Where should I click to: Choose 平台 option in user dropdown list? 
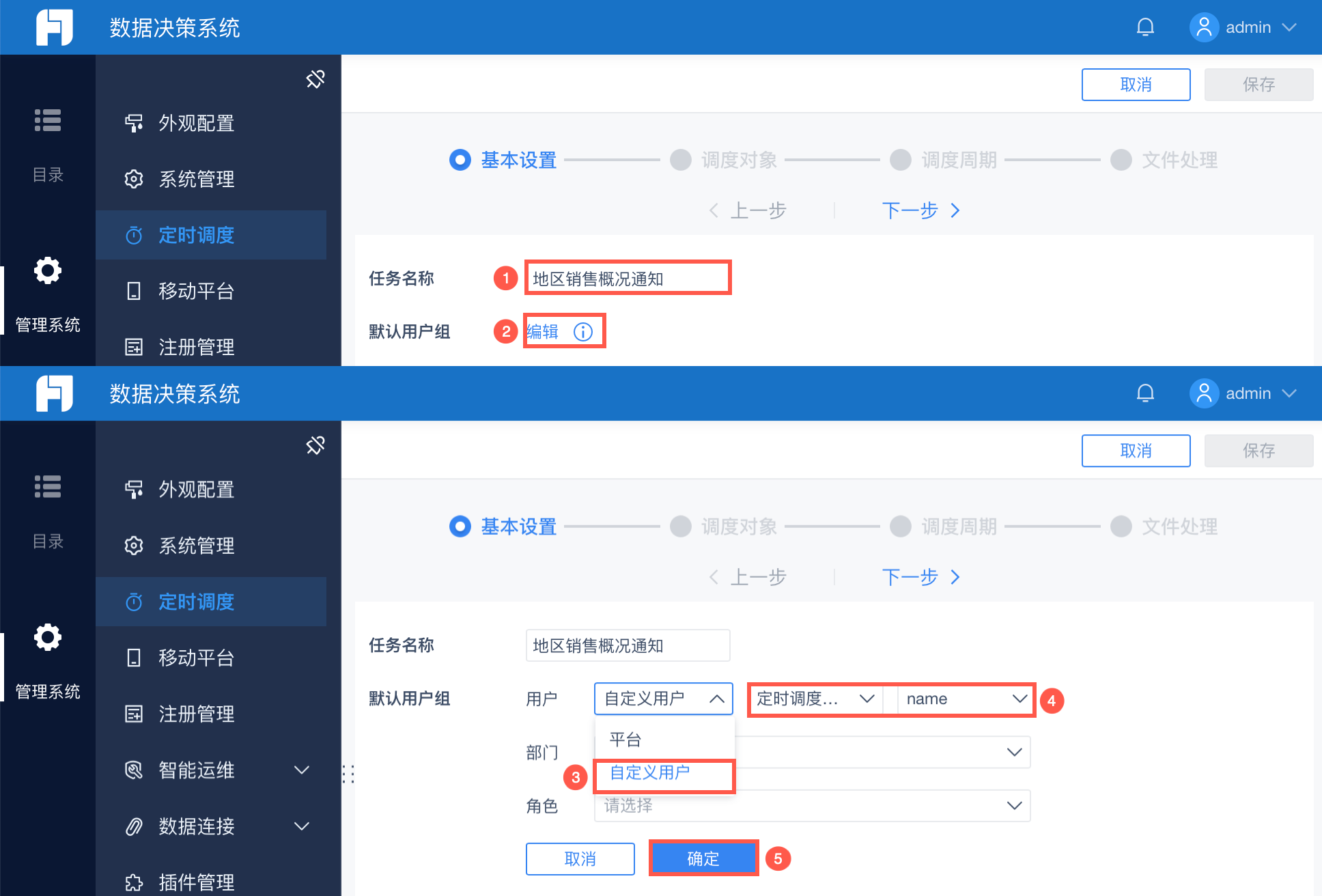click(x=625, y=740)
